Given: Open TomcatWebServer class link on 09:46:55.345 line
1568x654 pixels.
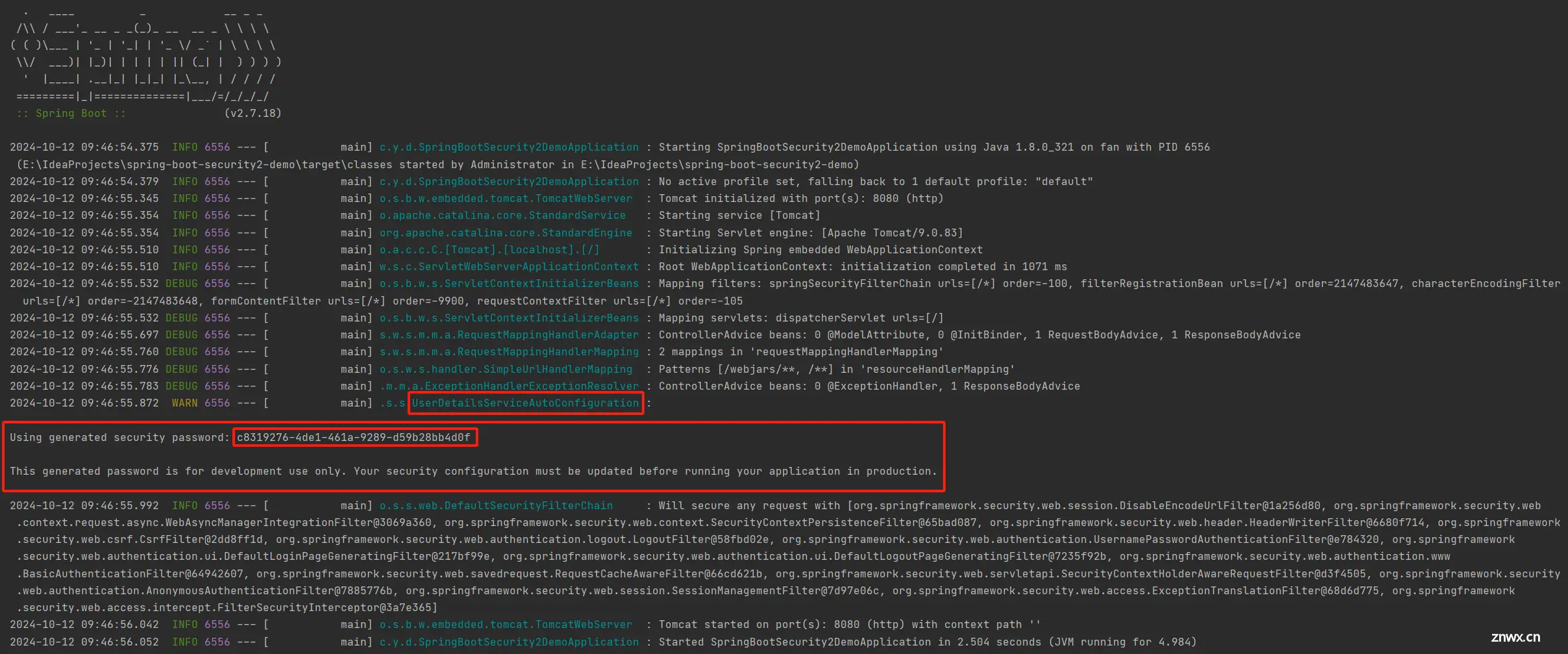Looking at the screenshot, I should pyautogui.click(x=506, y=199).
